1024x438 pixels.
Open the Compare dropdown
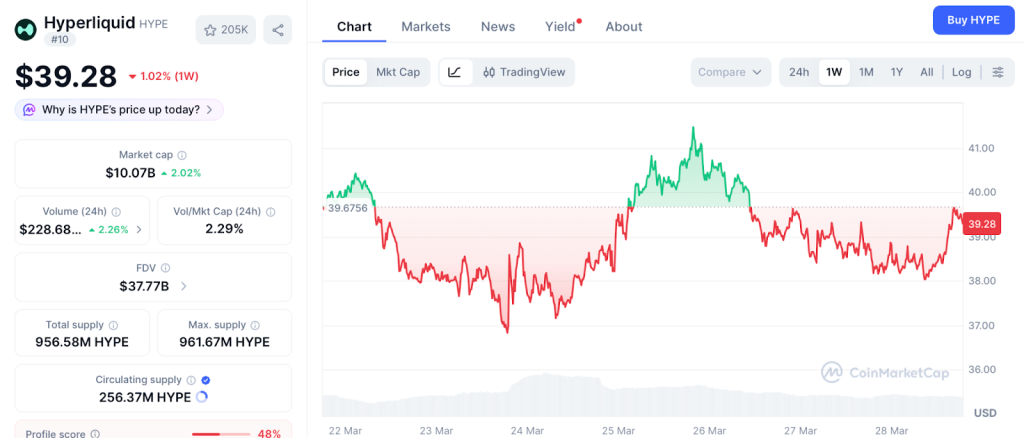click(730, 72)
